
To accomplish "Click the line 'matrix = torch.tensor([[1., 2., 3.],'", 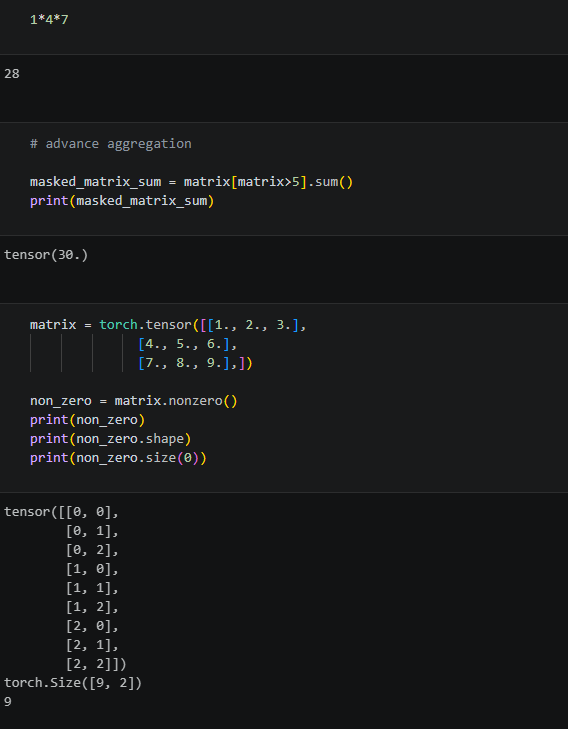I will click(x=168, y=325).
